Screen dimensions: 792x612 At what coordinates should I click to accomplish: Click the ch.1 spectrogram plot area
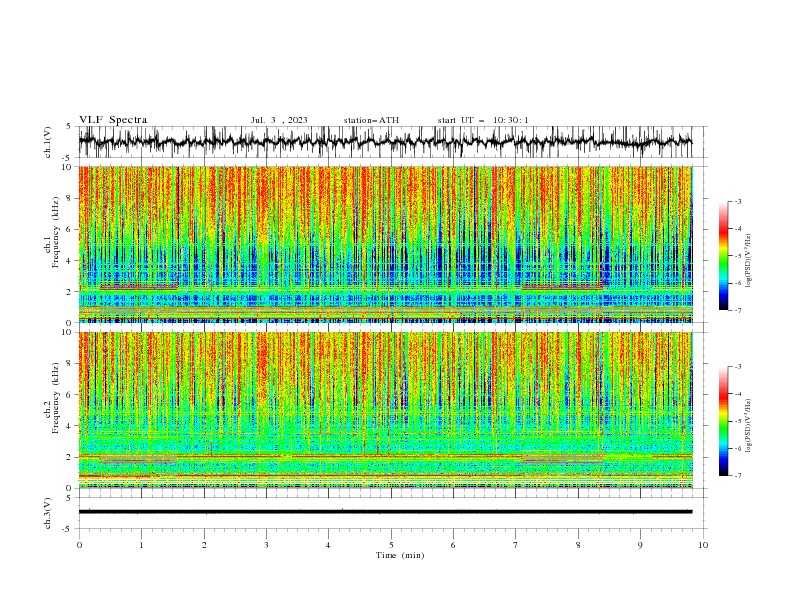[x=385, y=244]
